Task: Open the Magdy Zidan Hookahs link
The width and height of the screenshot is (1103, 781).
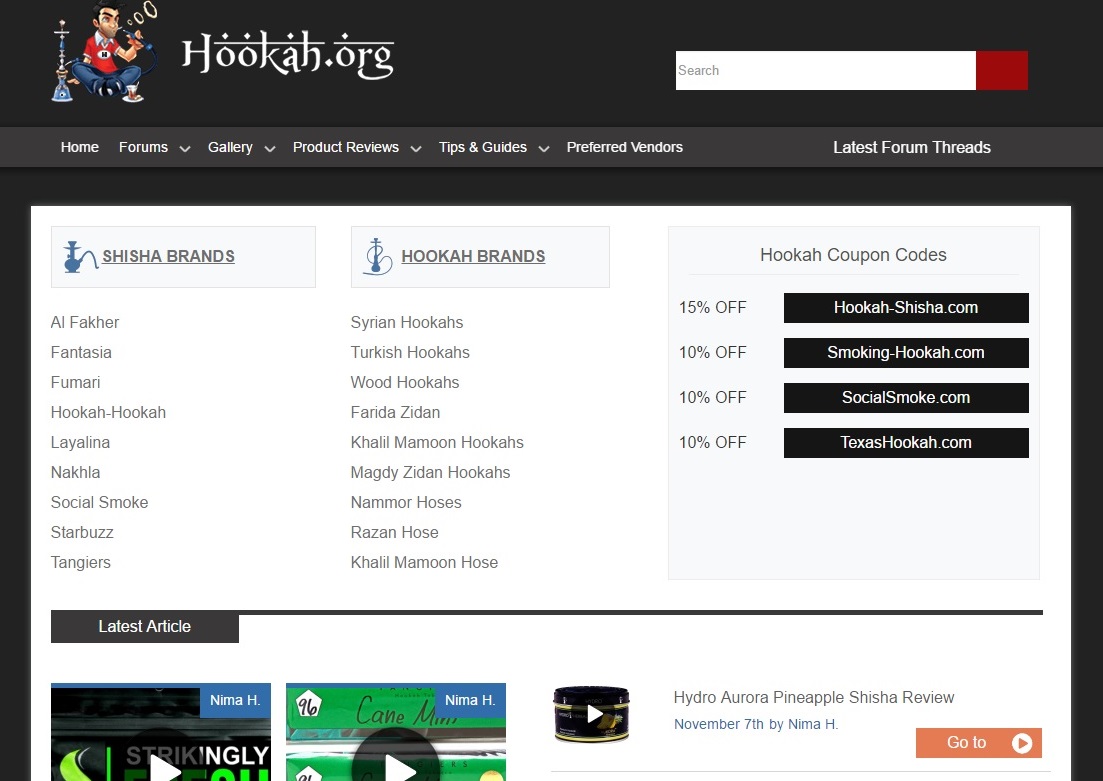Action: pos(431,472)
